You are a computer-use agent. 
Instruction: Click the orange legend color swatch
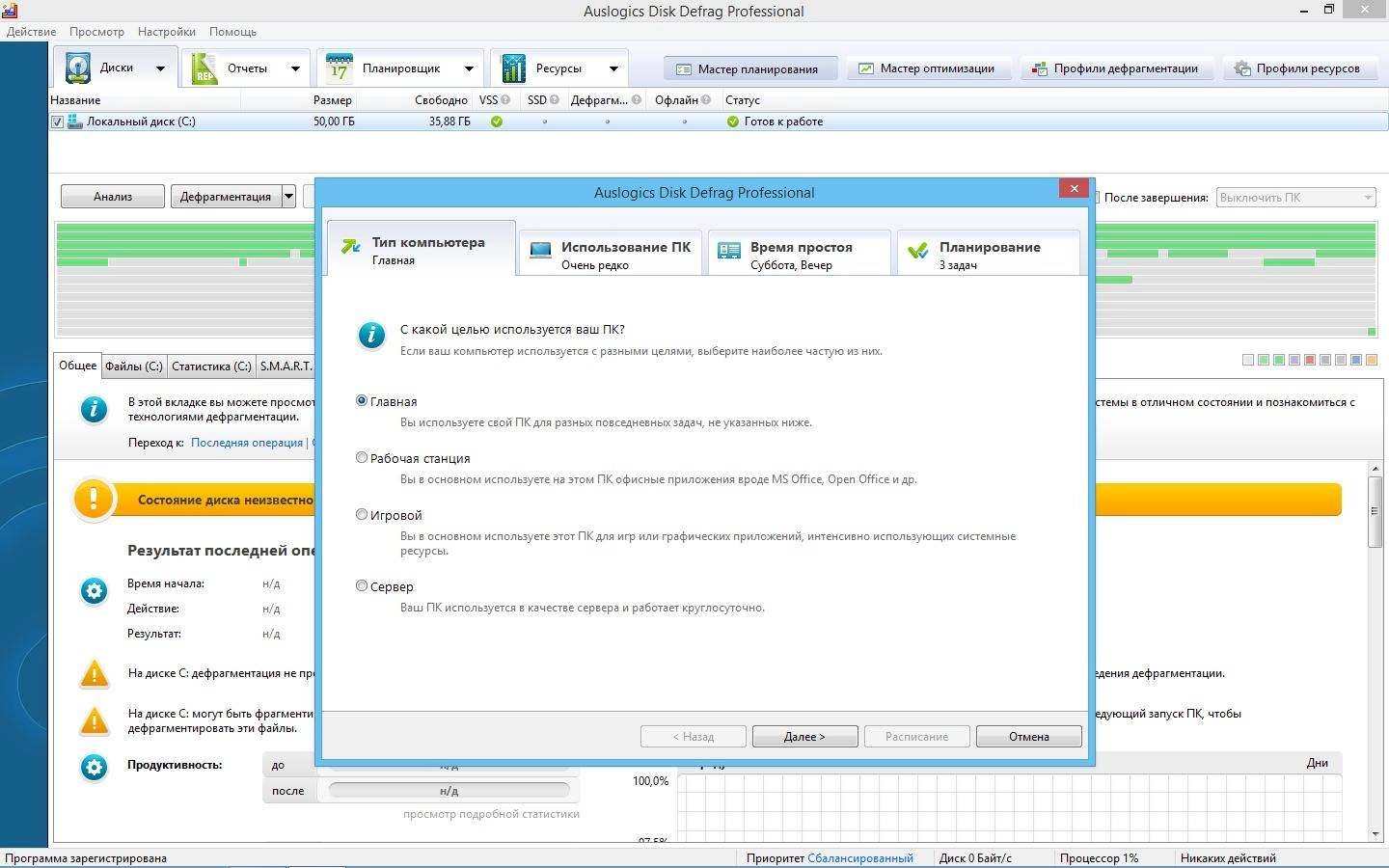[1372, 360]
